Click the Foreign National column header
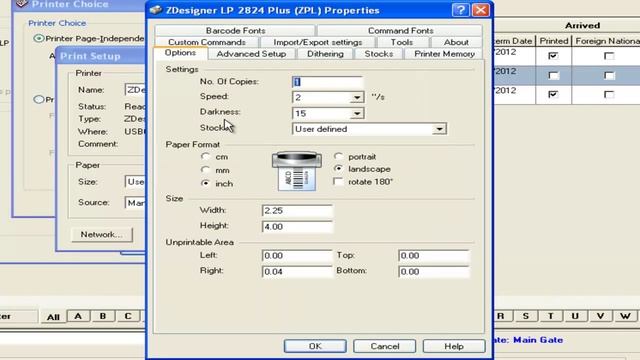Viewport: 640px width, 360px height. point(606,41)
